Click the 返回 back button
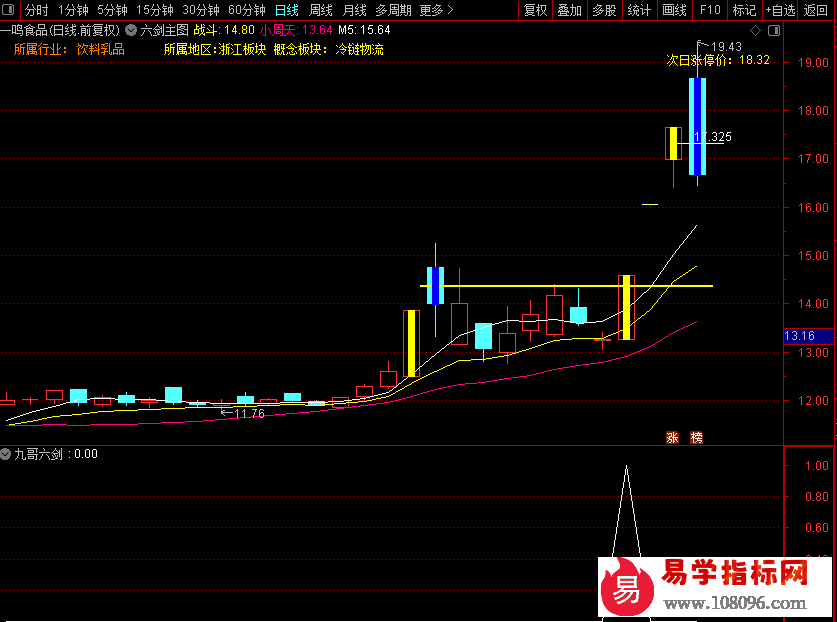Image resolution: width=837 pixels, height=622 pixels. (816, 10)
